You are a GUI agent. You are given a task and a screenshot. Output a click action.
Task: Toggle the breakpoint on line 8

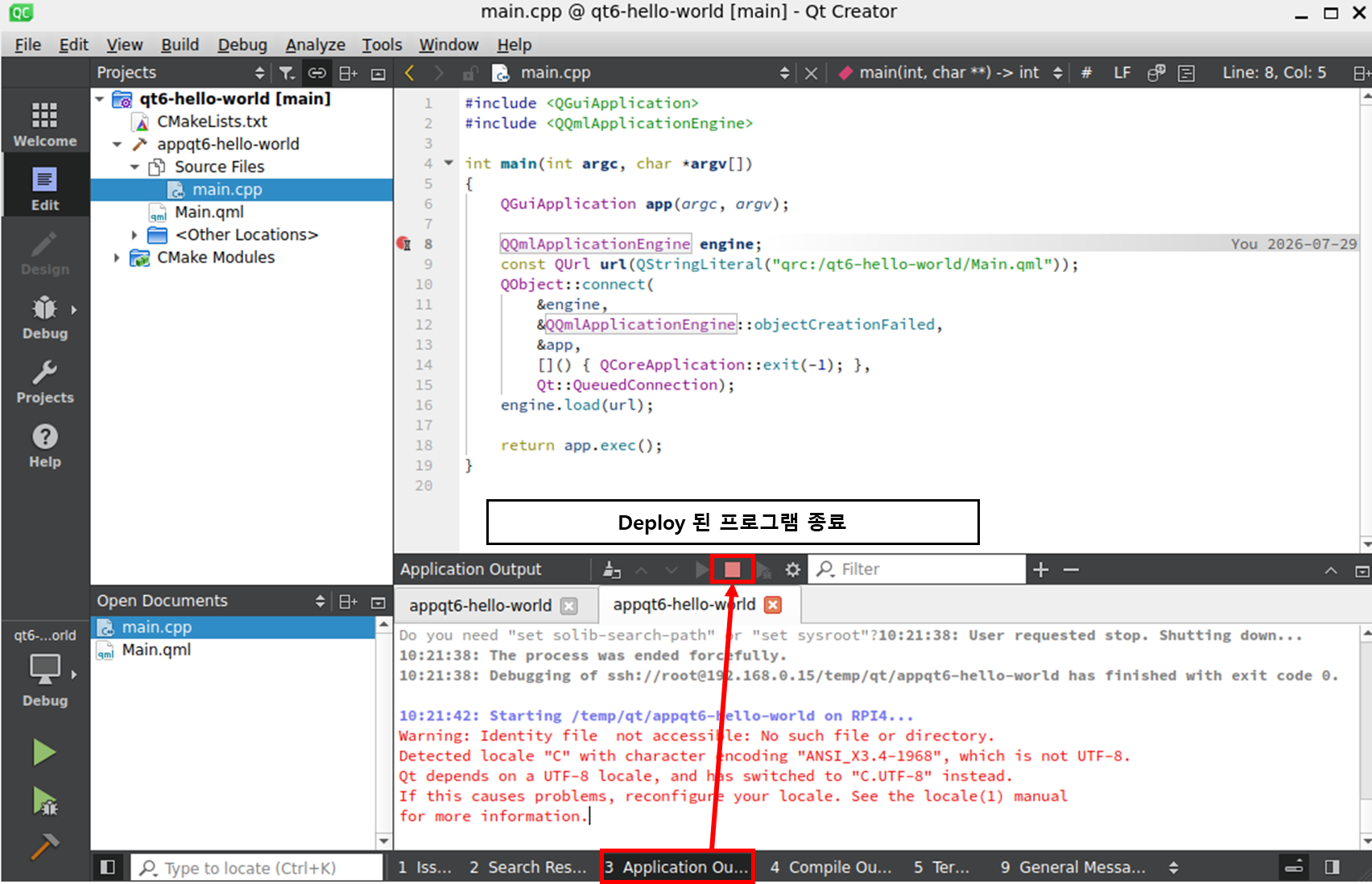404,244
